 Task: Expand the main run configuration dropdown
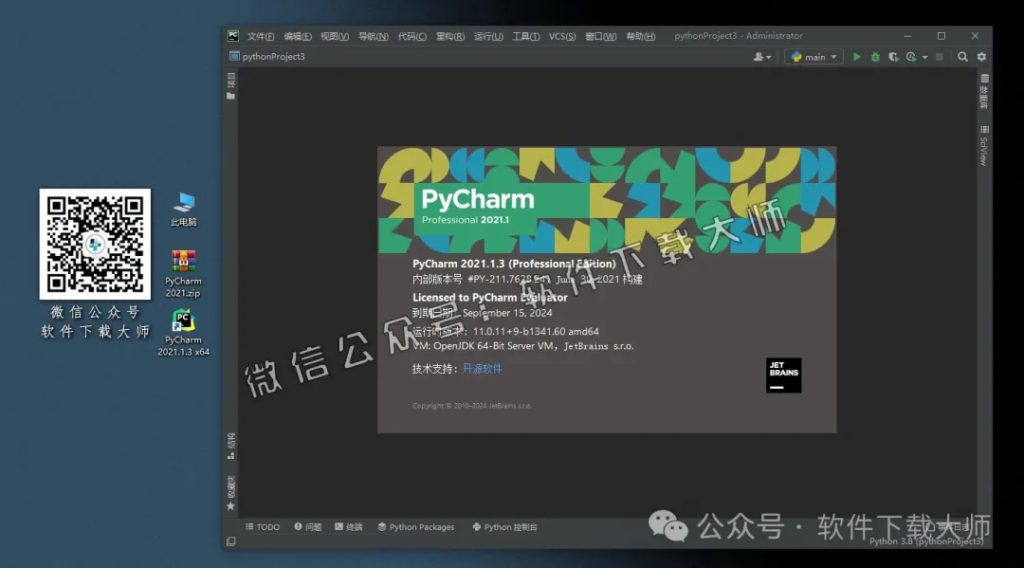coord(814,57)
